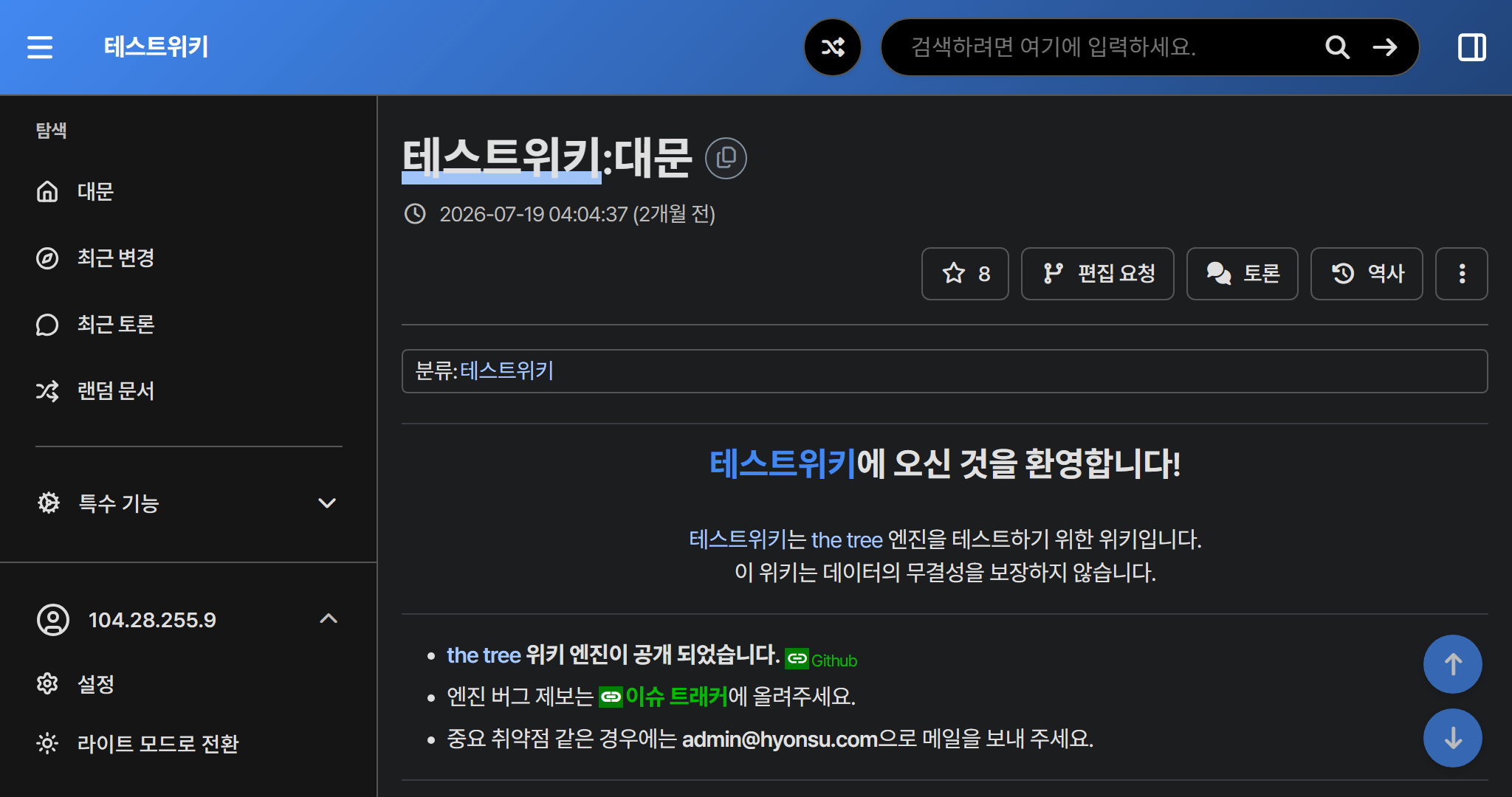This screenshot has width=1512, height=797.
Task: Click the go arrow in search bar
Action: (1385, 47)
